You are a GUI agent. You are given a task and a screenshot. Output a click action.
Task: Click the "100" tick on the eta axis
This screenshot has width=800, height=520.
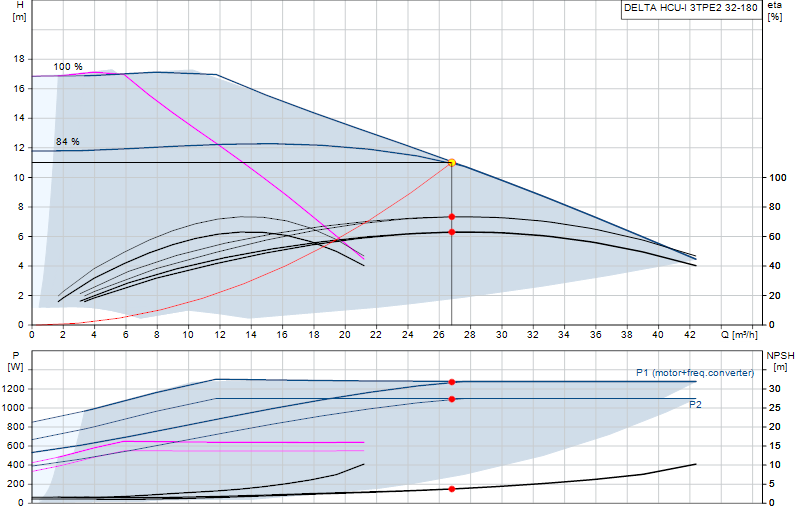pyautogui.click(x=778, y=178)
